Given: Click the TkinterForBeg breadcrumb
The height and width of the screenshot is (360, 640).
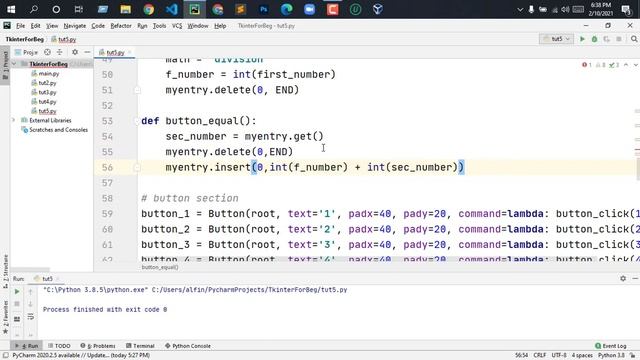Looking at the screenshot, I should [x=24, y=39].
